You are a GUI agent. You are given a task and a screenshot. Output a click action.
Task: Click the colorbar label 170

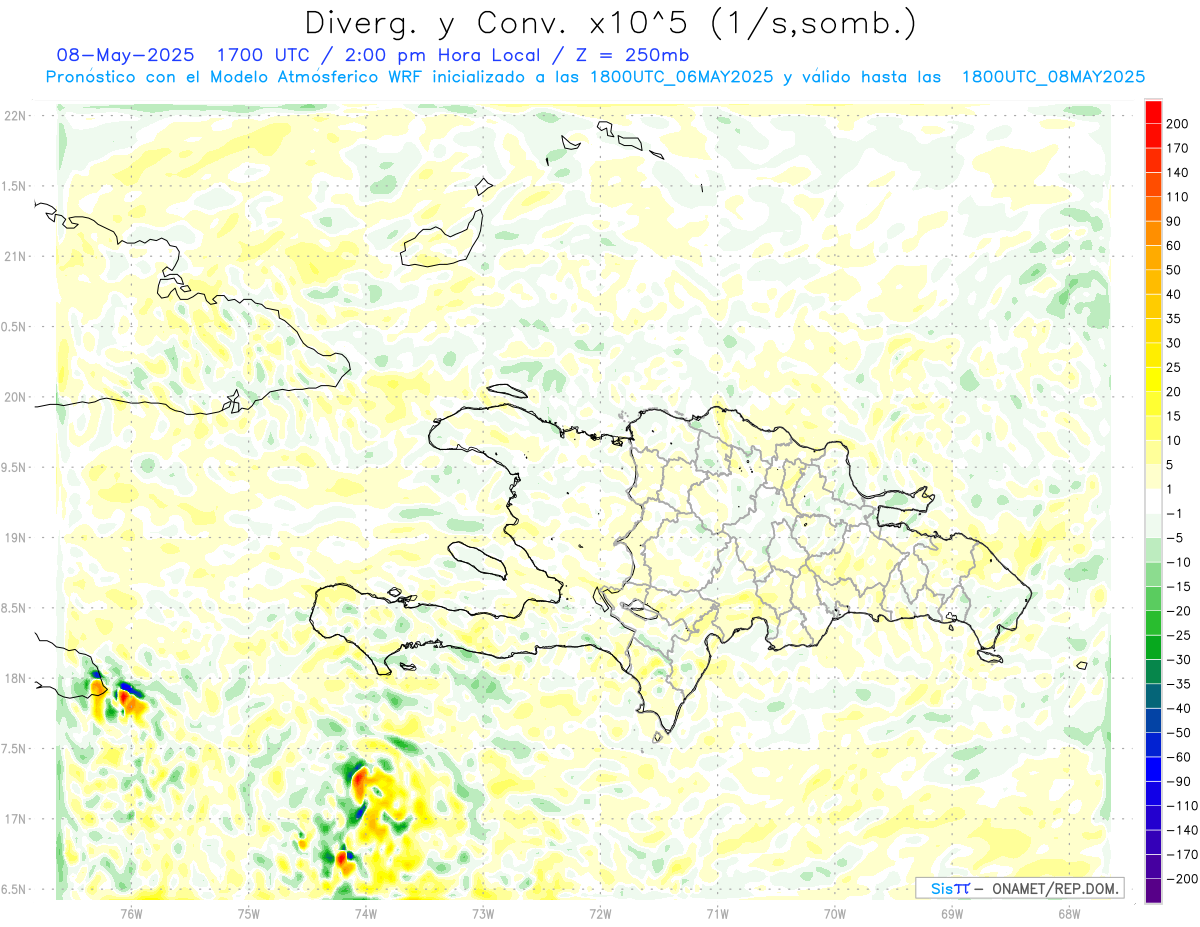coord(1177,148)
